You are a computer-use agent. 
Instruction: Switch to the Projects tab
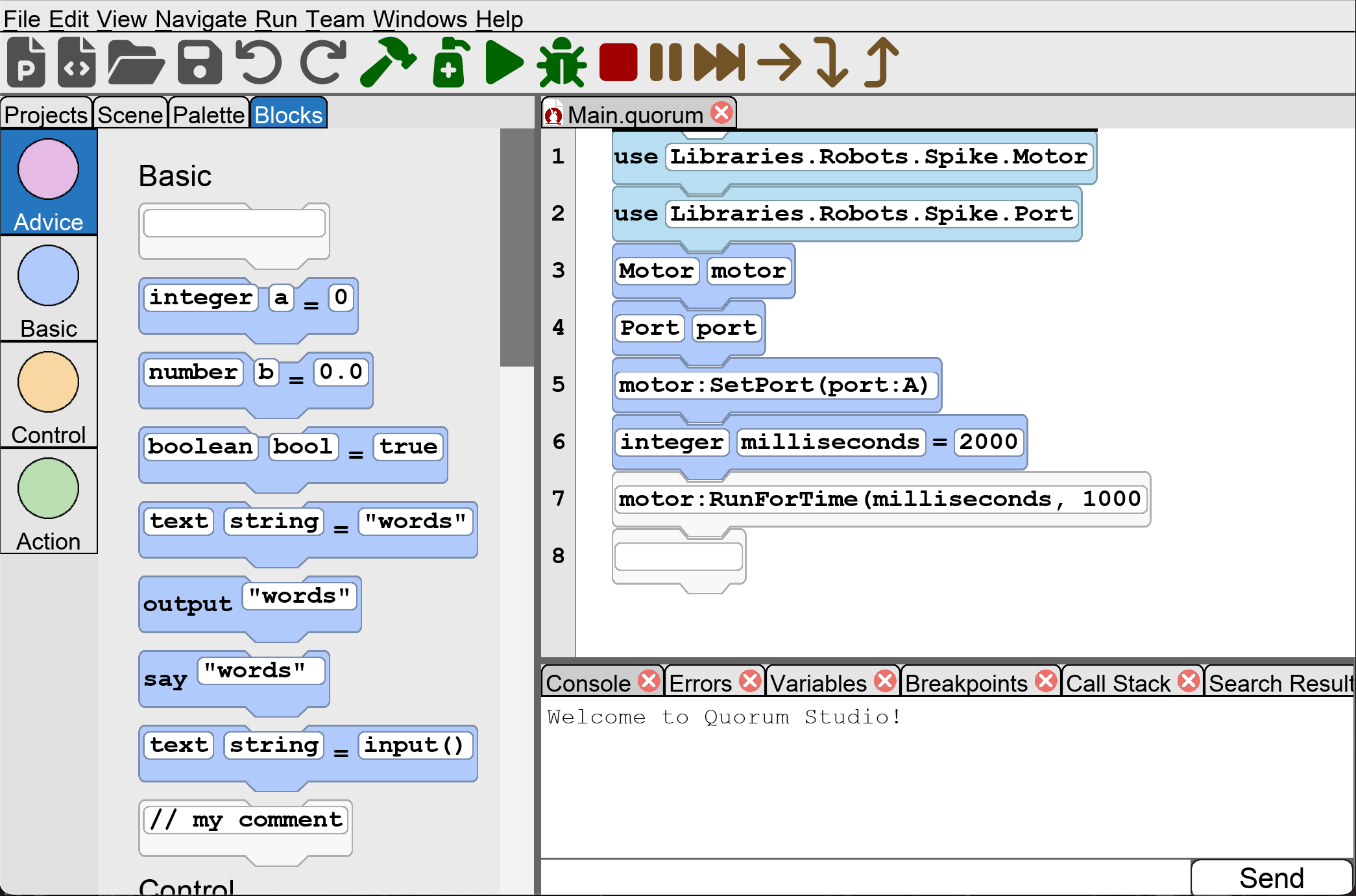[46, 114]
